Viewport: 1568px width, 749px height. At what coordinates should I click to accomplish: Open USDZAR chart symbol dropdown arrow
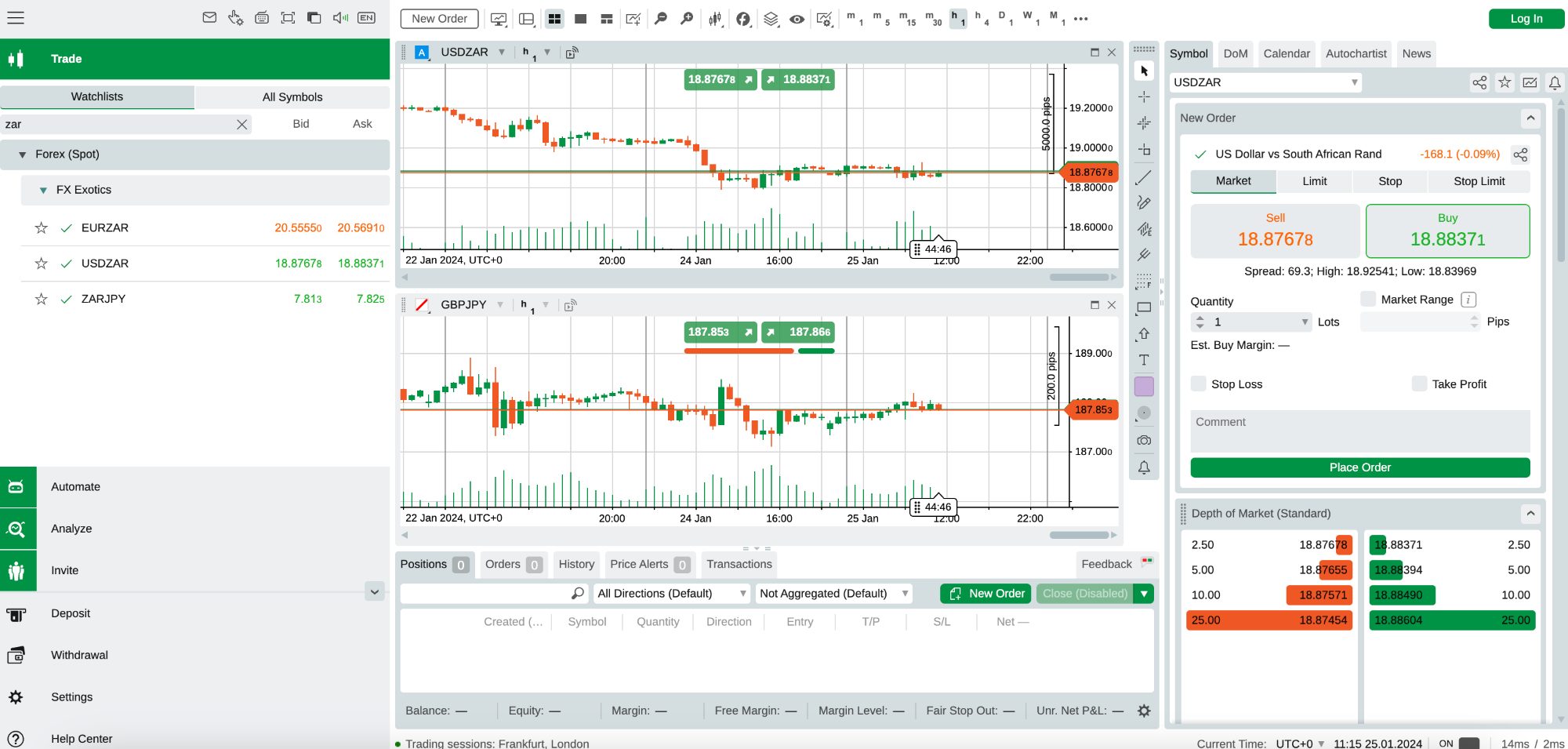coord(502,52)
